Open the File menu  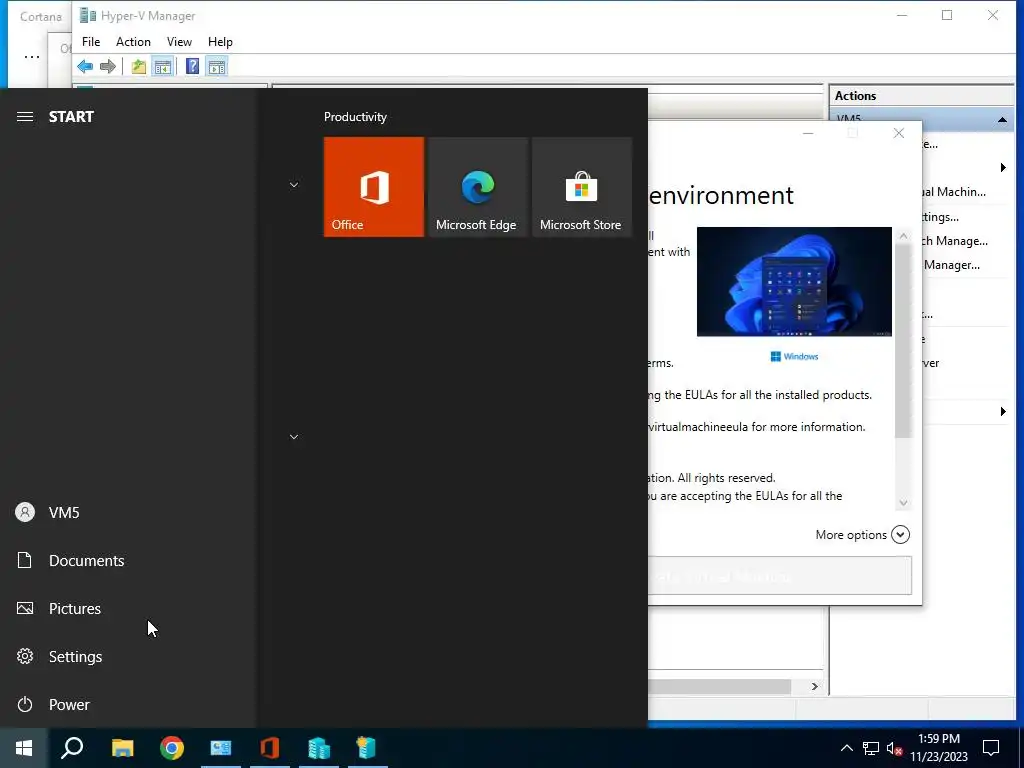pyautogui.click(x=91, y=42)
